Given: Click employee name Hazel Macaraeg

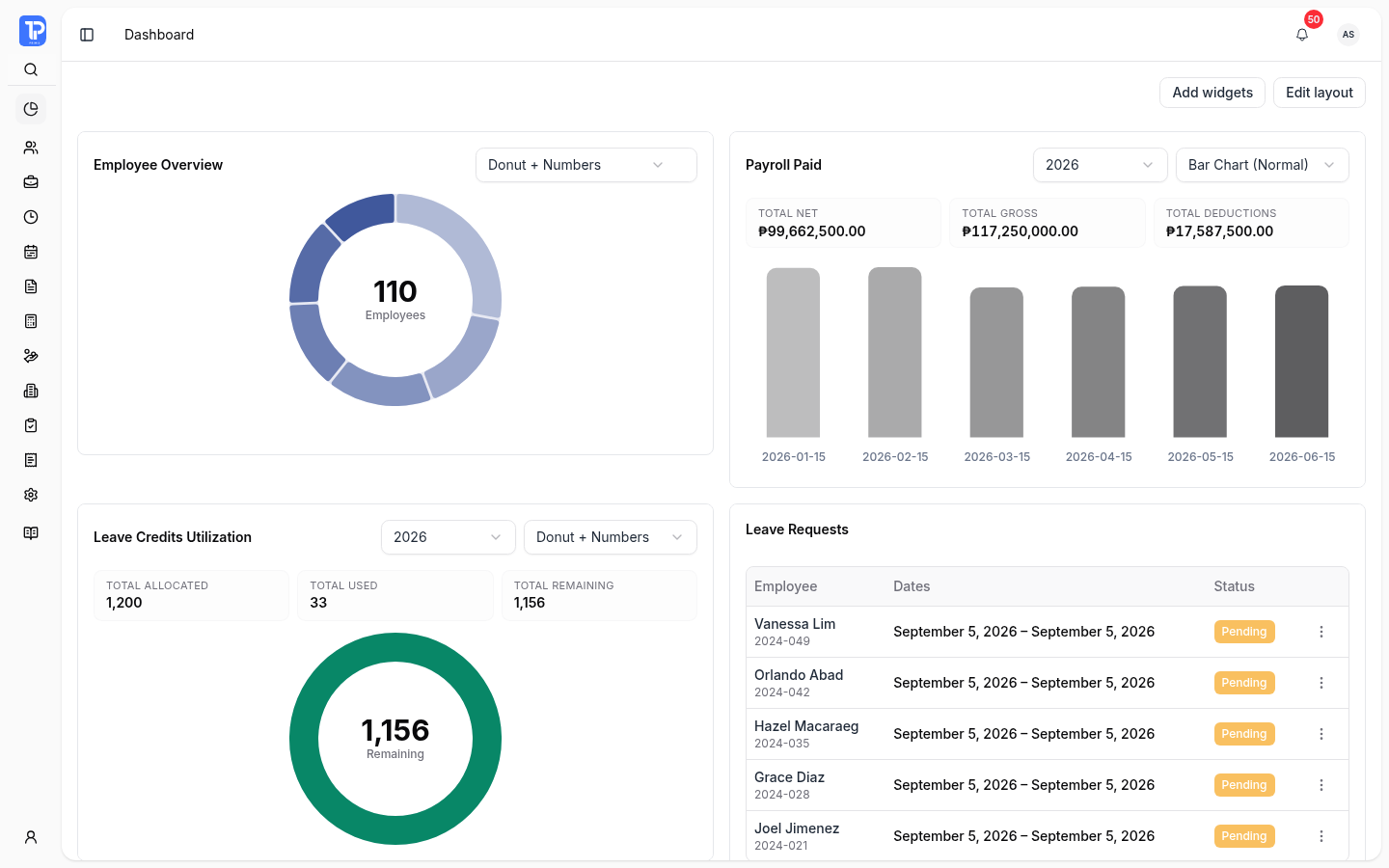Looking at the screenshot, I should [806, 726].
